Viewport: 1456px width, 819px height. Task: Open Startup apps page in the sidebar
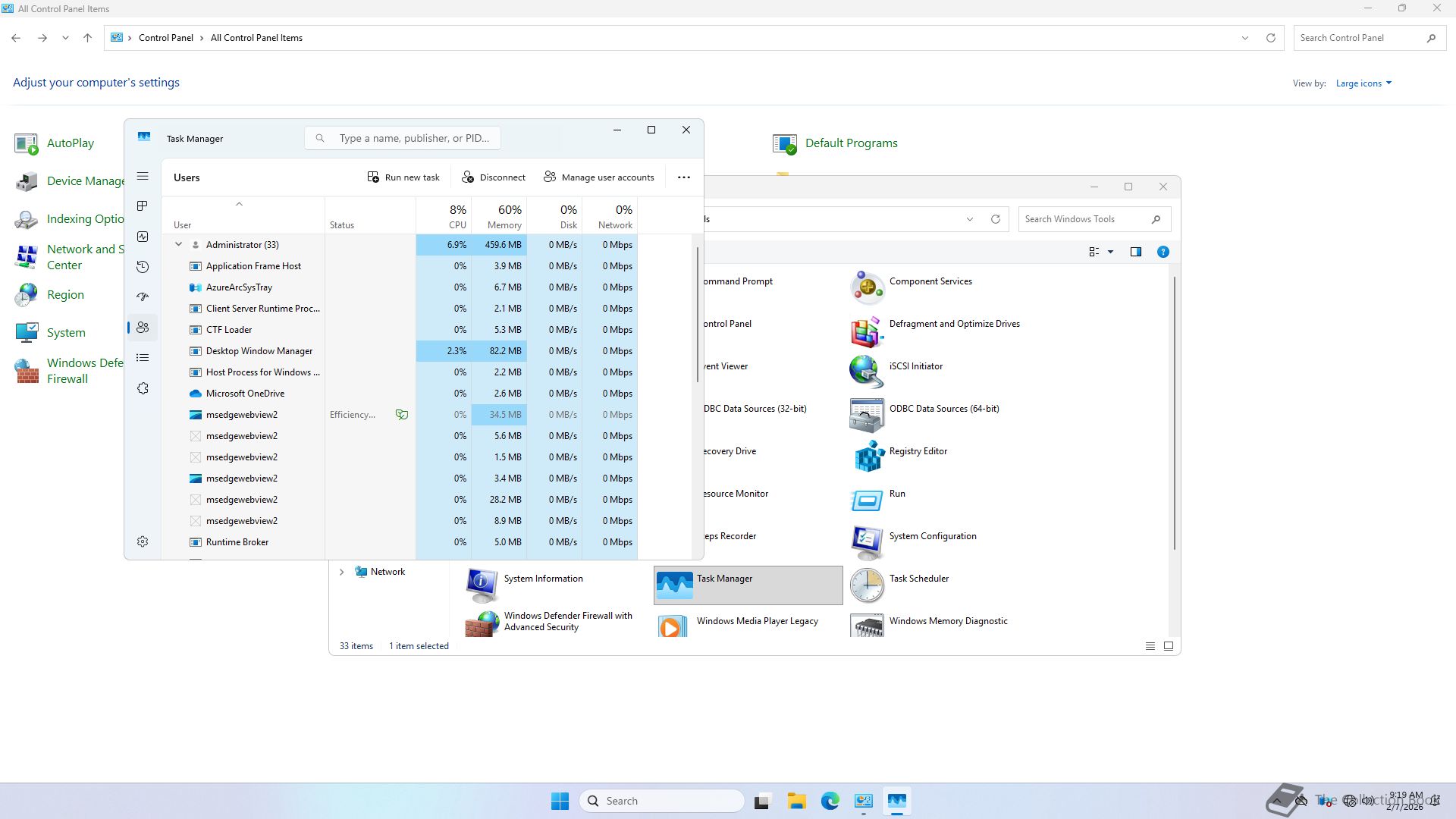(143, 297)
